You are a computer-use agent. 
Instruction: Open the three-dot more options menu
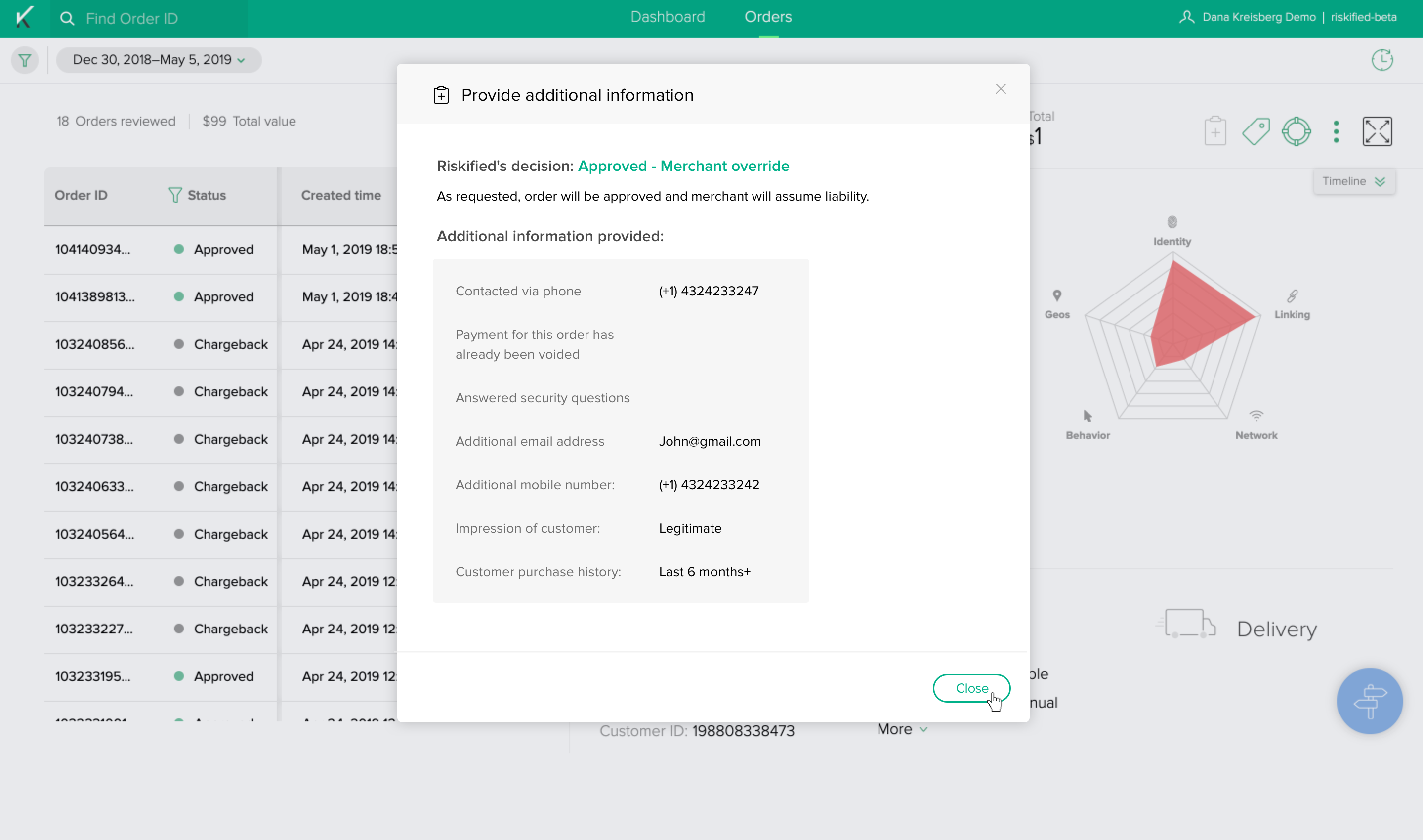pos(1337,131)
